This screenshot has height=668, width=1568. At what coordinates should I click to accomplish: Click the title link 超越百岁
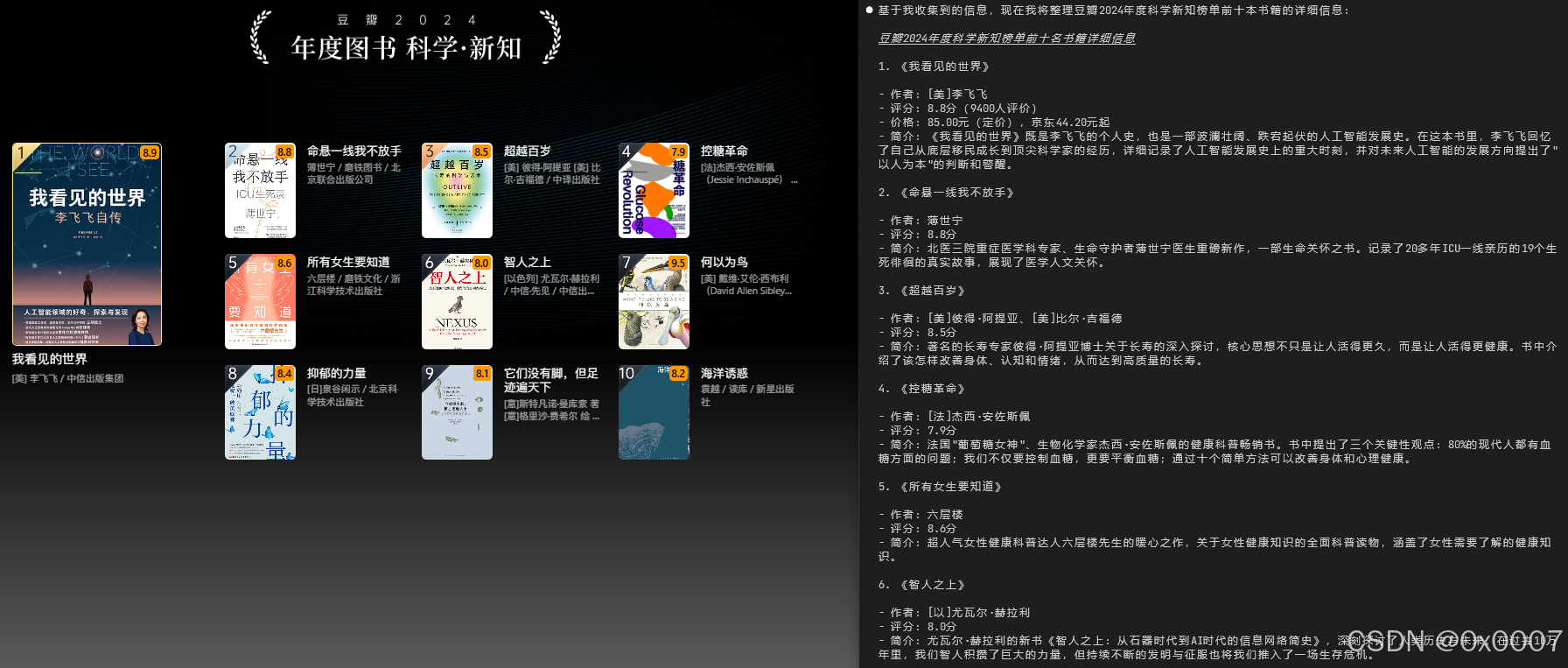pyautogui.click(x=528, y=151)
